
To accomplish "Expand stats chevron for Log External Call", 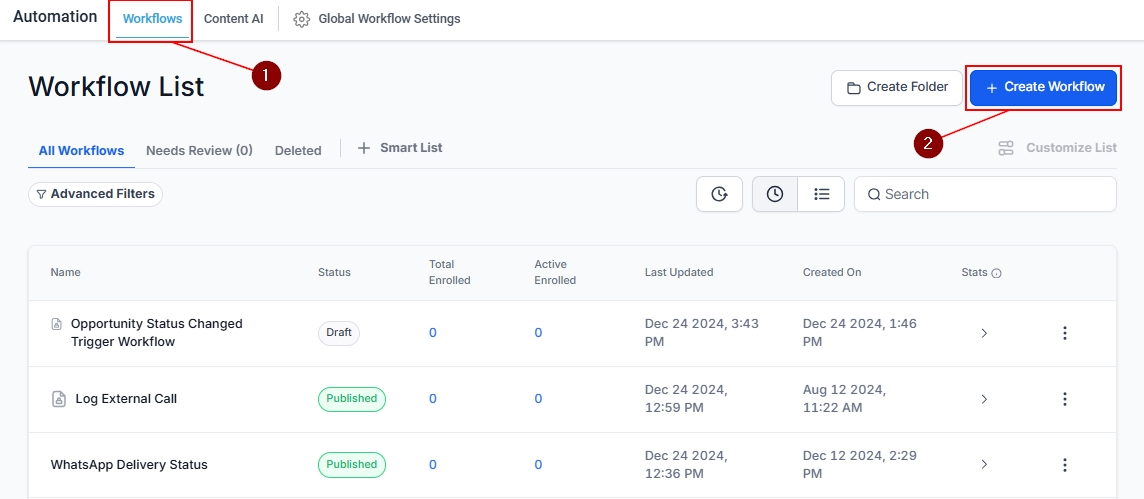I will (x=984, y=399).
